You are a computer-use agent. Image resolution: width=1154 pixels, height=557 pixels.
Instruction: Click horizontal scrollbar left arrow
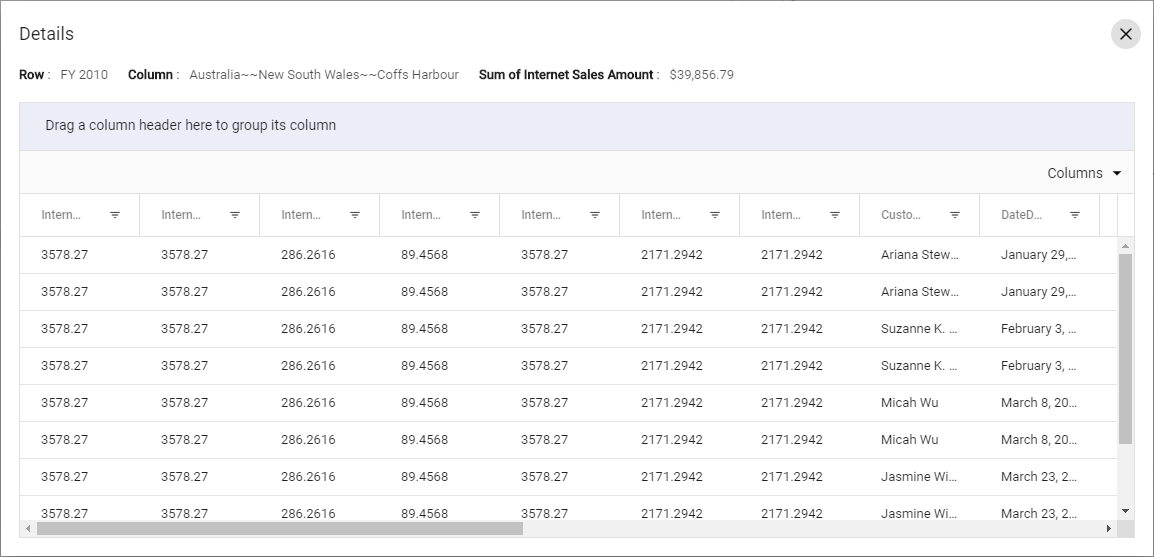(x=28, y=528)
